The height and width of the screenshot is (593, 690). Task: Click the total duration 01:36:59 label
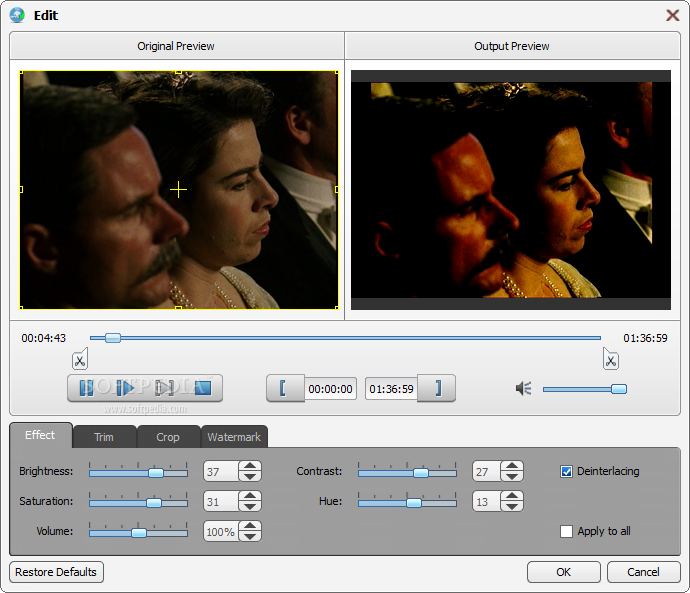tap(645, 338)
